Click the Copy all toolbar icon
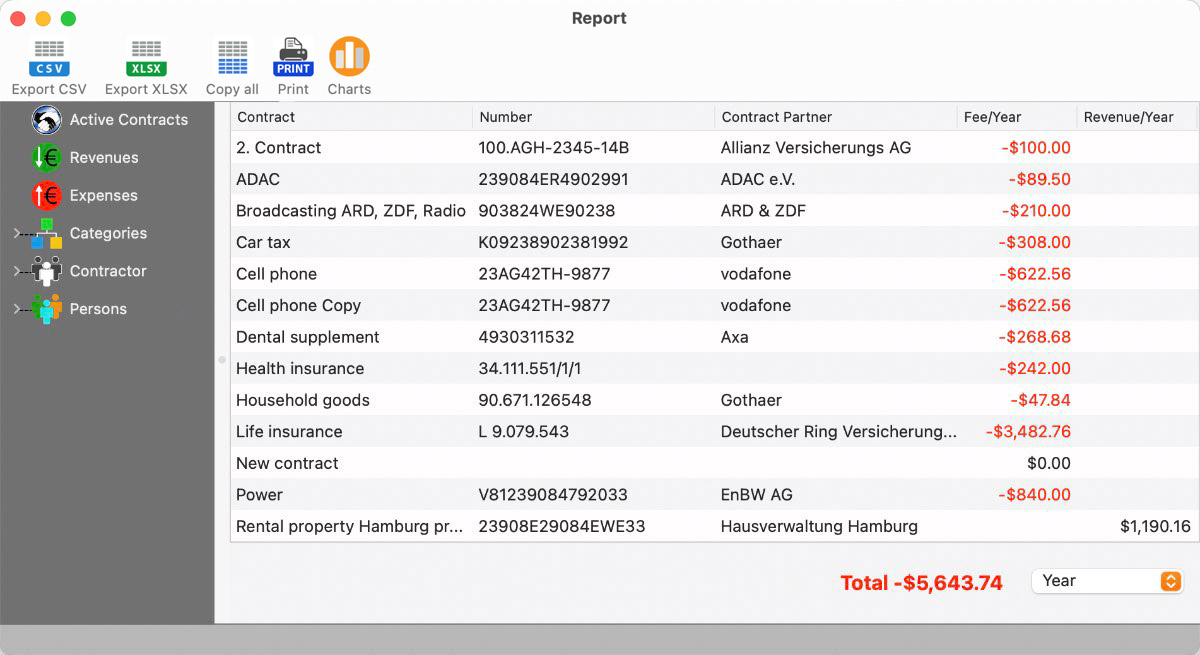 point(232,58)
